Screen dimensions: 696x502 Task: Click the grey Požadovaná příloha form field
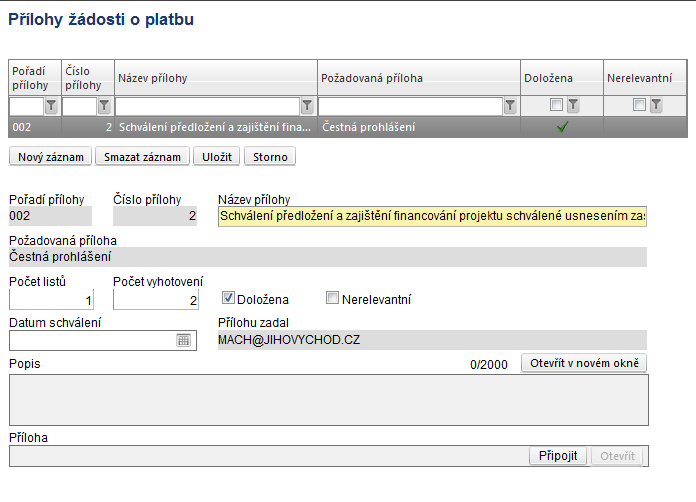click(x=328, y=257)
